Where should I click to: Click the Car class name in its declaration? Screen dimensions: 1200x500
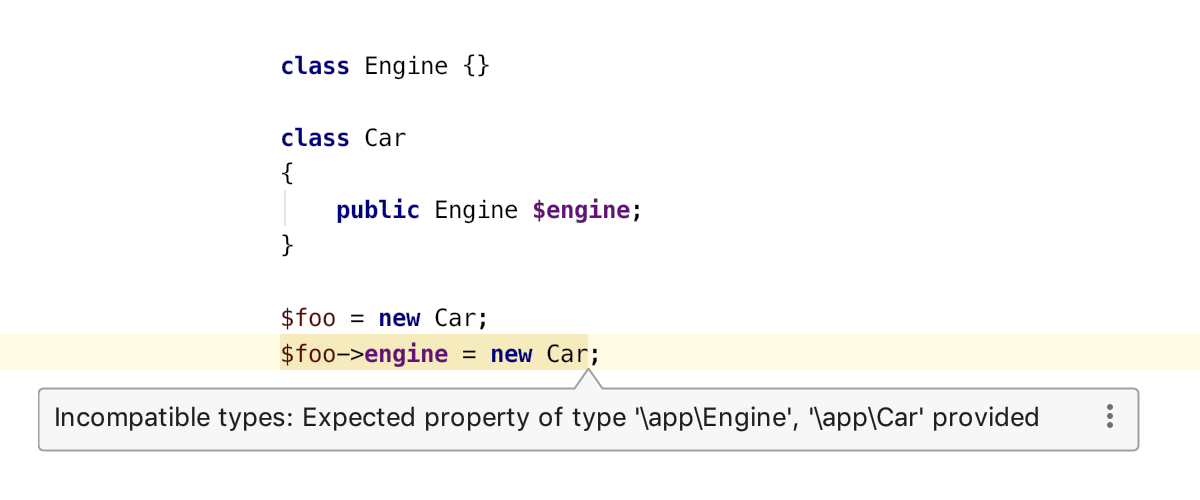(385, 138)
